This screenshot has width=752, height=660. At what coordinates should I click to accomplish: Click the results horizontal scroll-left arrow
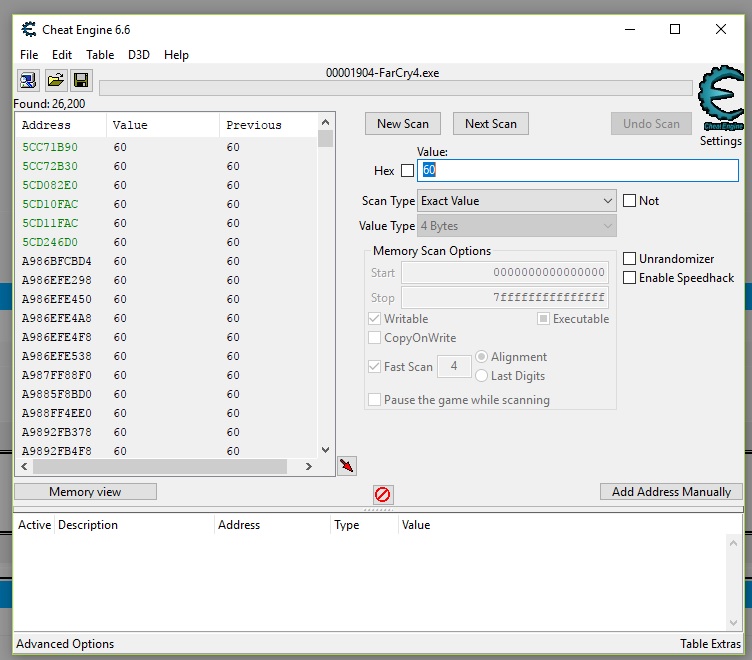(24, 466)
